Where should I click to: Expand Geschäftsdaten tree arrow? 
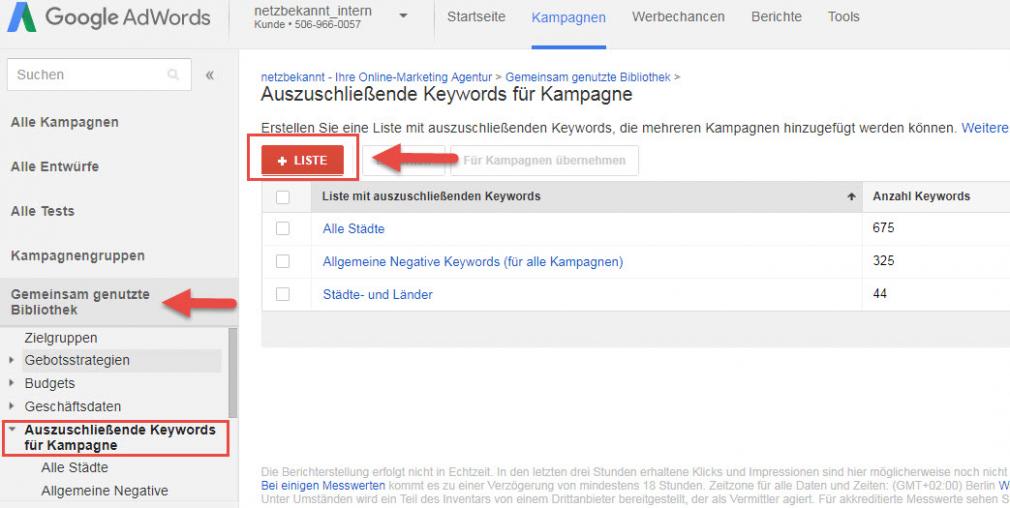pyautogui.click(x=11, y=406)
